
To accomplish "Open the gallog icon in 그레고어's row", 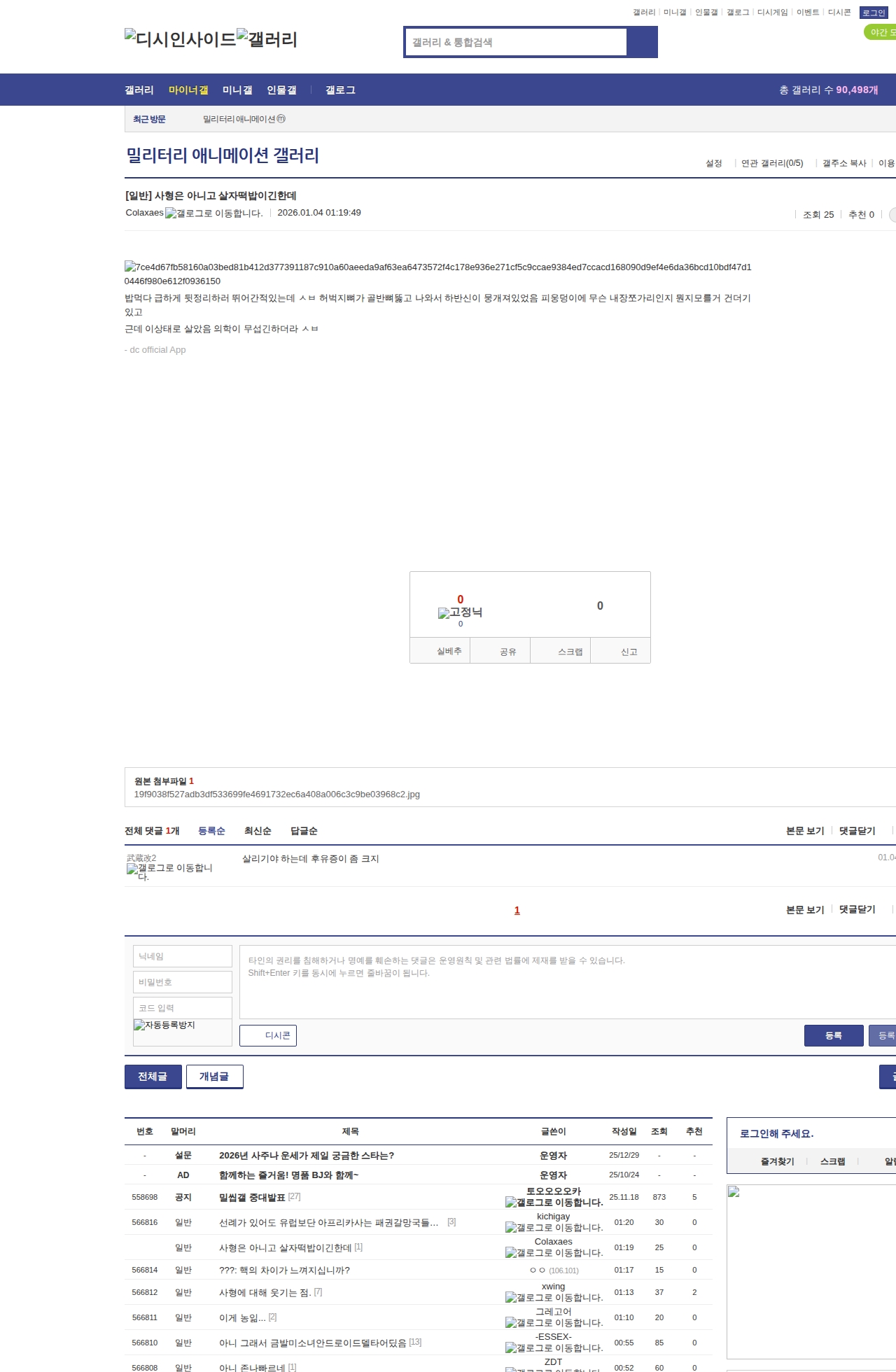I will pyautogui.click(x=554, y=1323).
